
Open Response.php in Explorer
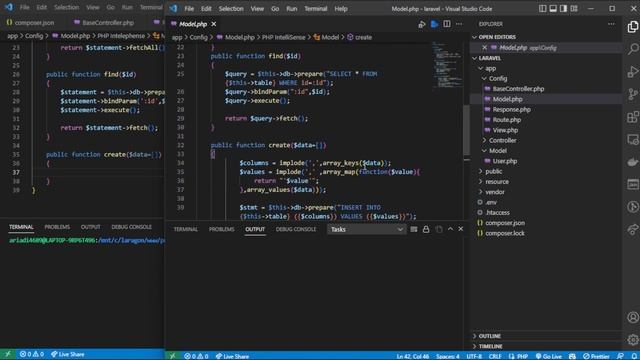tap(511, 109)
